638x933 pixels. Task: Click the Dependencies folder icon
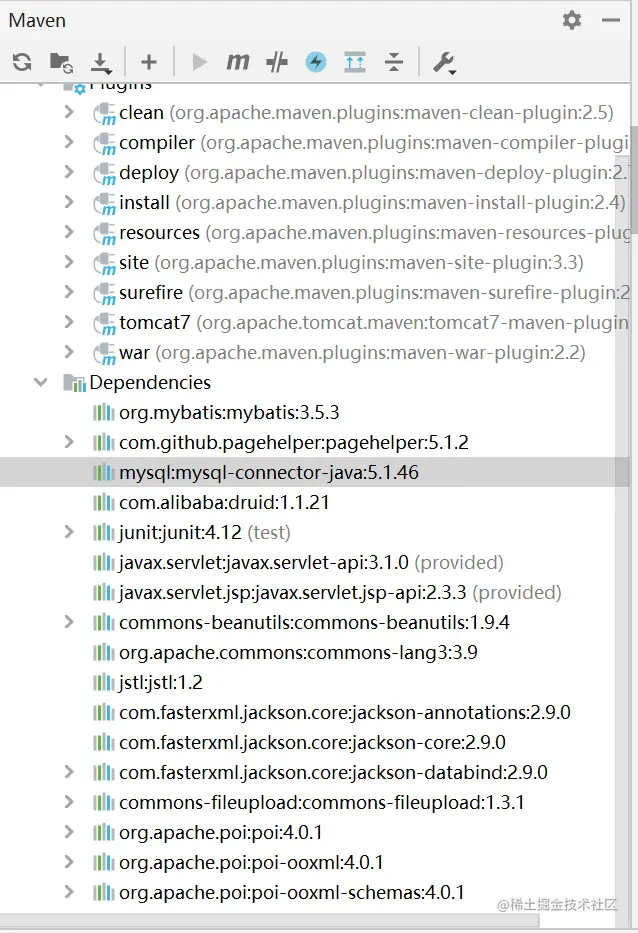click(x=74, y=383)
